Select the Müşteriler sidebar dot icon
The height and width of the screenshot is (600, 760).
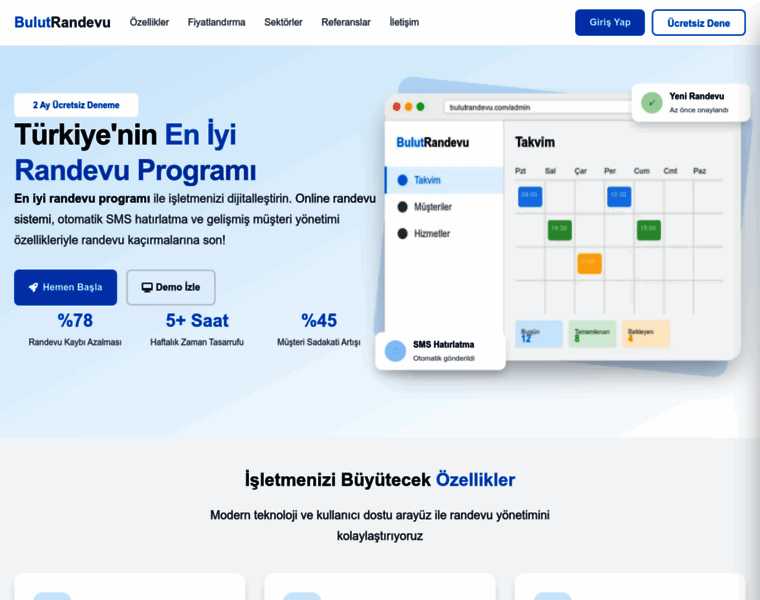(403, 207)
